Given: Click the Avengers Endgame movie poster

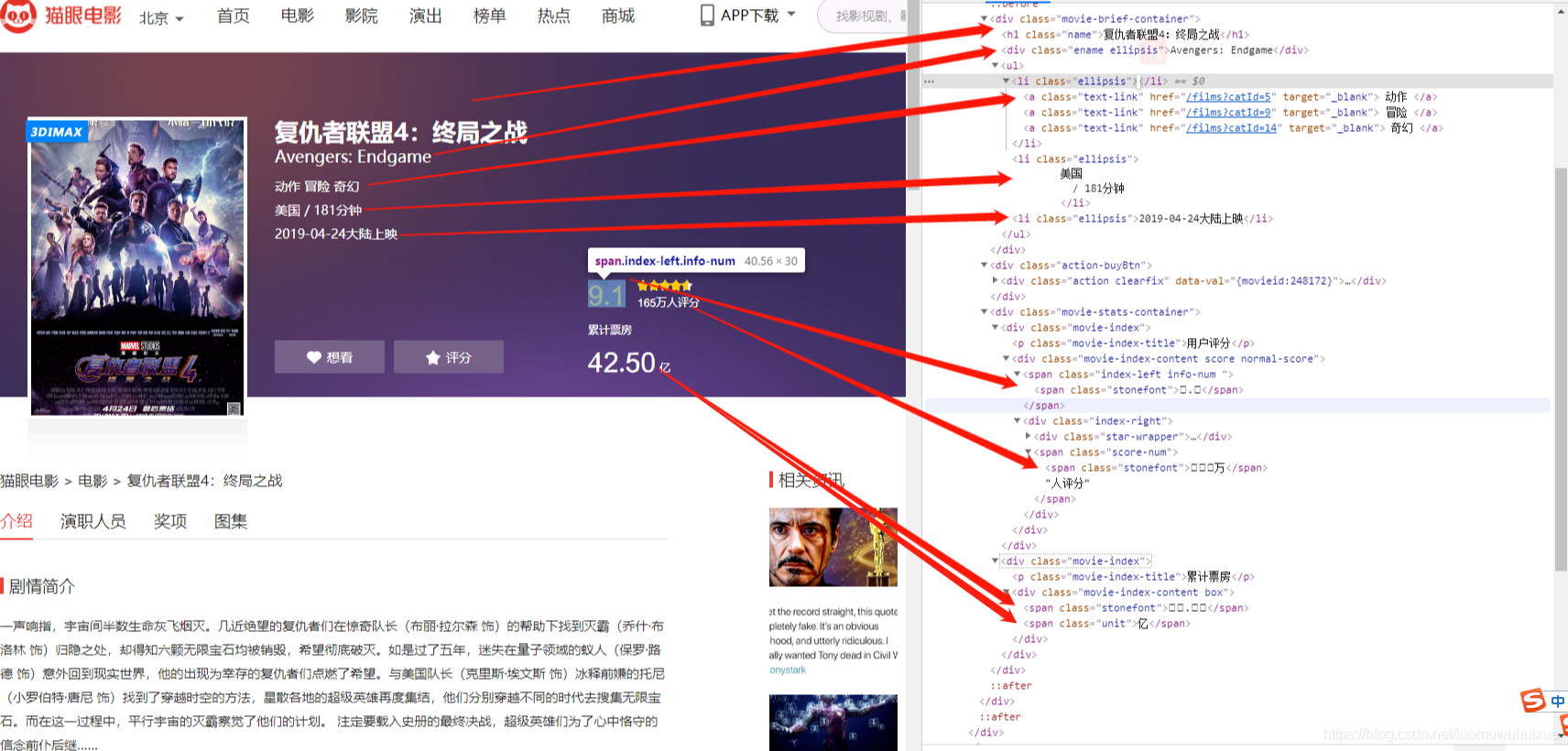Looking at the screenshot, I should coord(137,267).
